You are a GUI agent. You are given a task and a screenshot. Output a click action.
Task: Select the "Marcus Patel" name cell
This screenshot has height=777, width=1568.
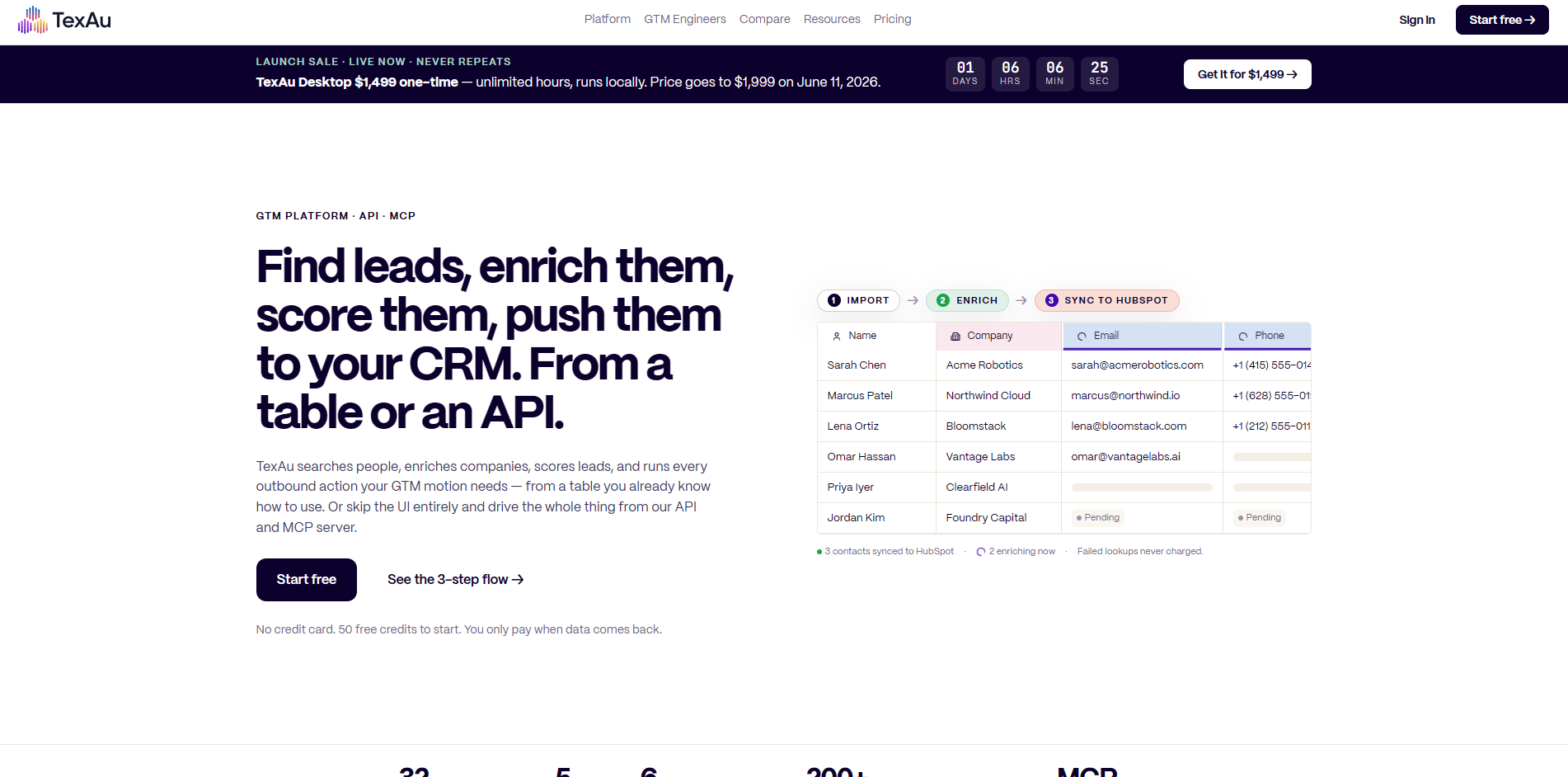(876, 396)
